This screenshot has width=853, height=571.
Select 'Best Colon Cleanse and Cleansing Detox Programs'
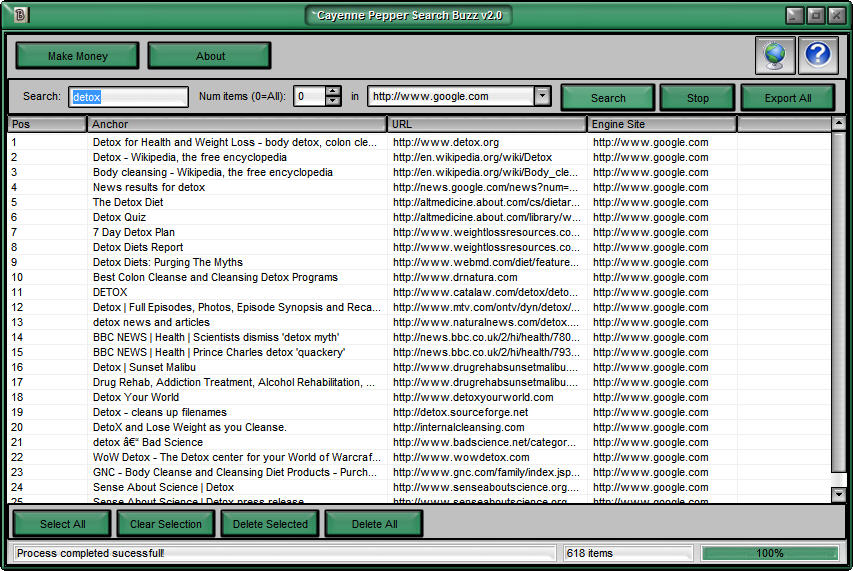(x=419, y=277)
